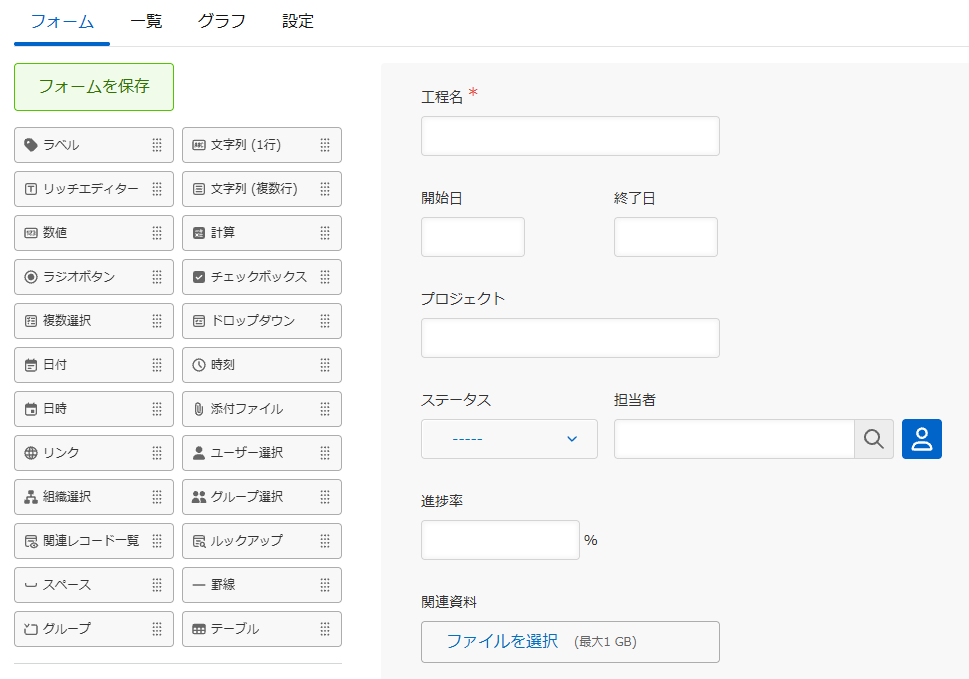969x679 pixels.
Task: Open the user picker blue button
Action: coord(921,439)
